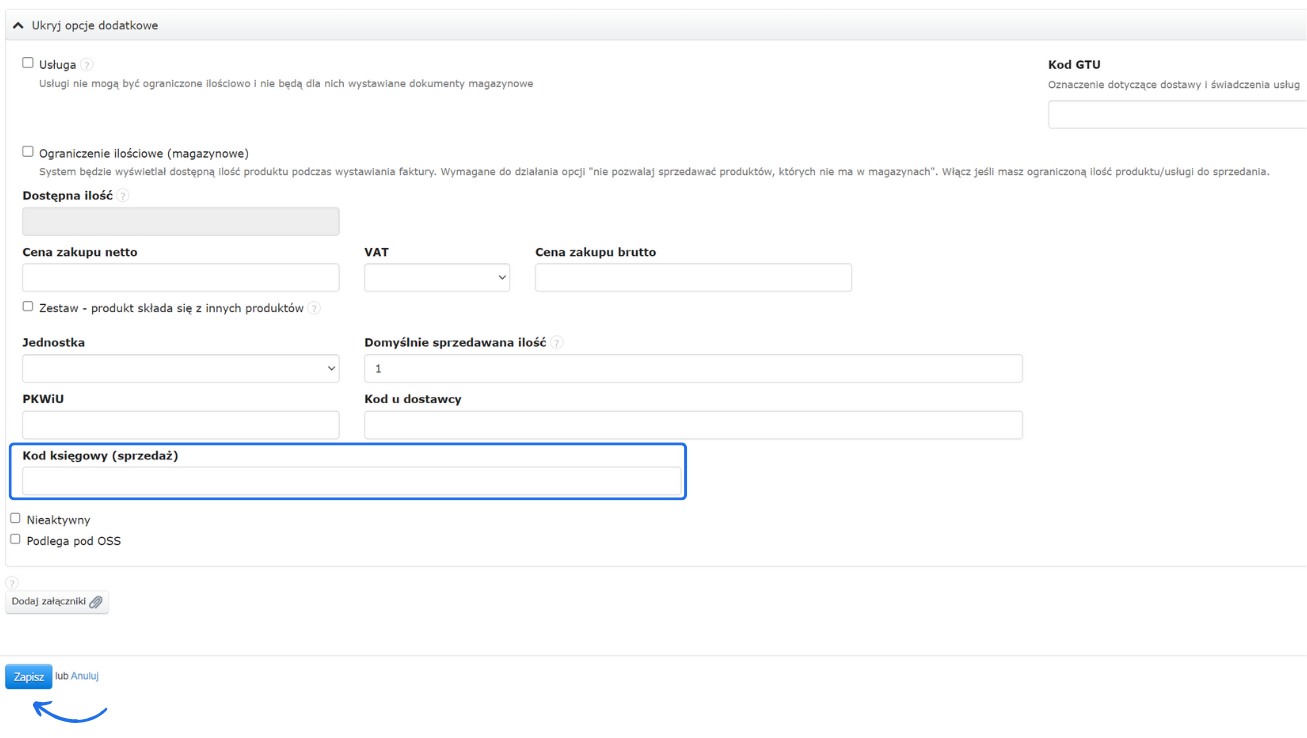Click help icon next to Zestaw option
The height and width of the screenshot is (738, 1307).
pyautogui.click(x=314, y=309)
